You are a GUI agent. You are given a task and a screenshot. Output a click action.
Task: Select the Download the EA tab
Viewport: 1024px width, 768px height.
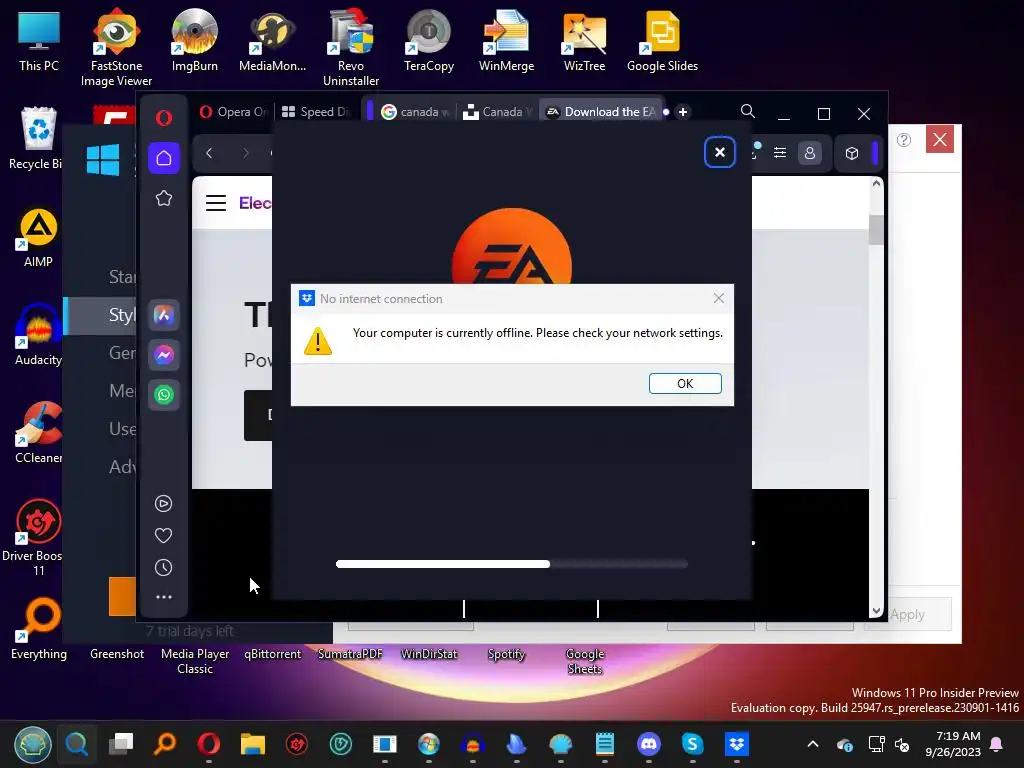tap(601, 112)
